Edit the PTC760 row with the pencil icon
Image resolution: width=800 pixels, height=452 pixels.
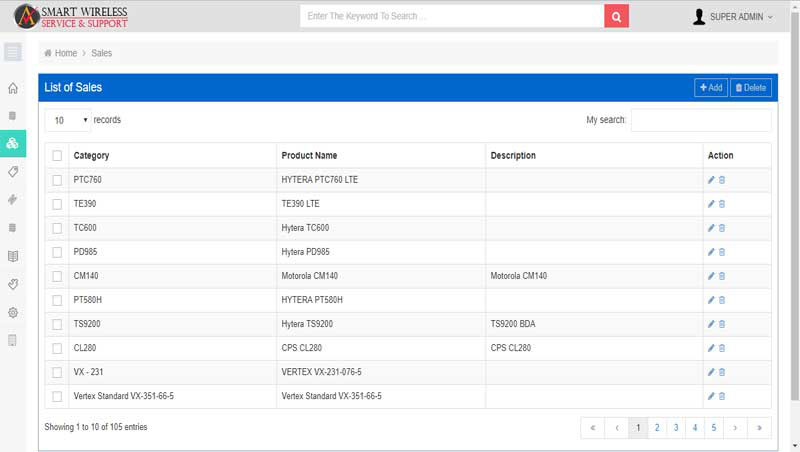(x=711, y=180)
